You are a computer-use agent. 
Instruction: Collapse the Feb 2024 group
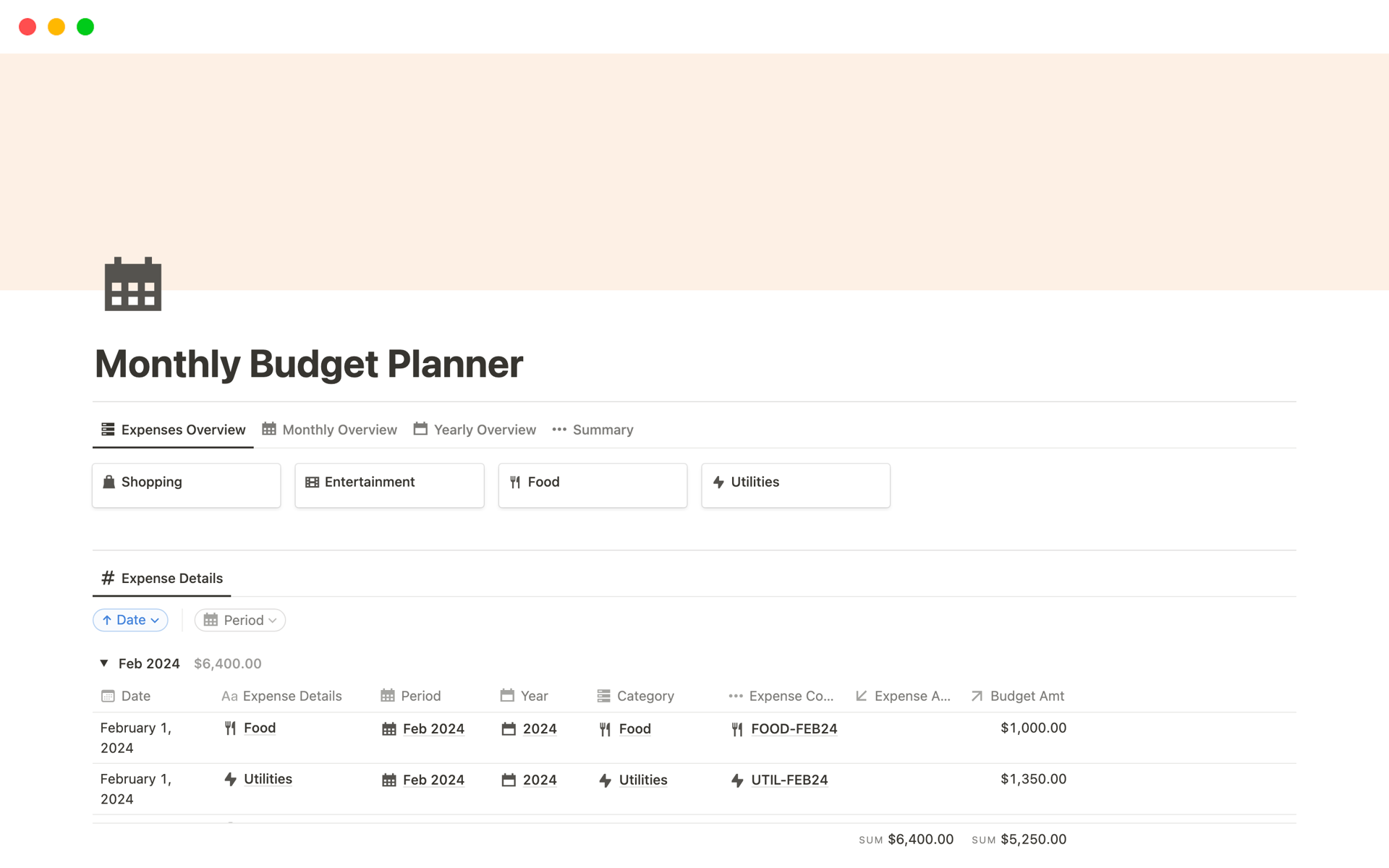point(103,663)
